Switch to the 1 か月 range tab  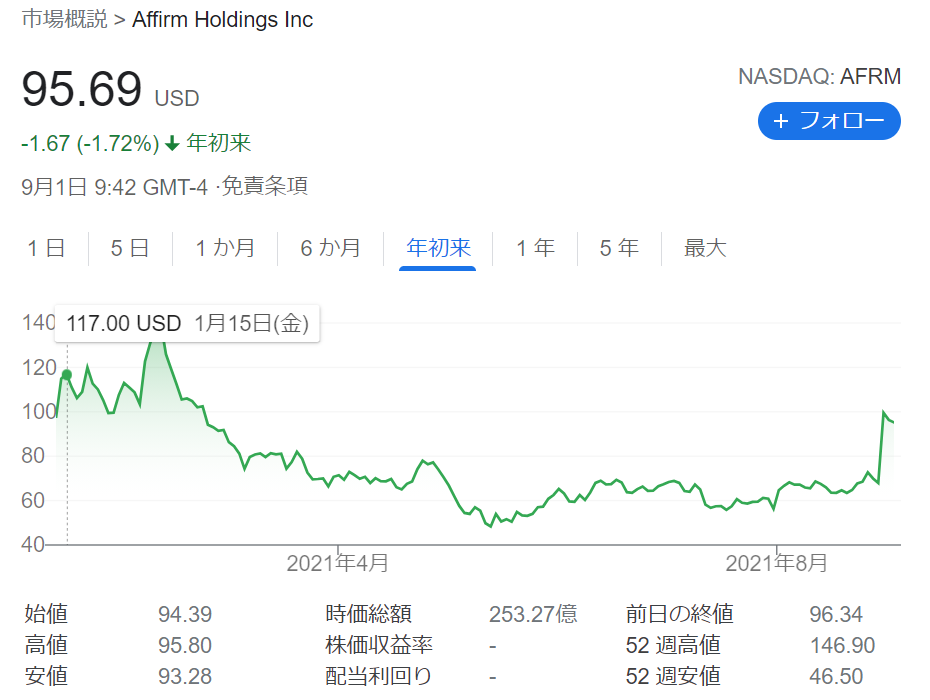[x=225, y=248]
